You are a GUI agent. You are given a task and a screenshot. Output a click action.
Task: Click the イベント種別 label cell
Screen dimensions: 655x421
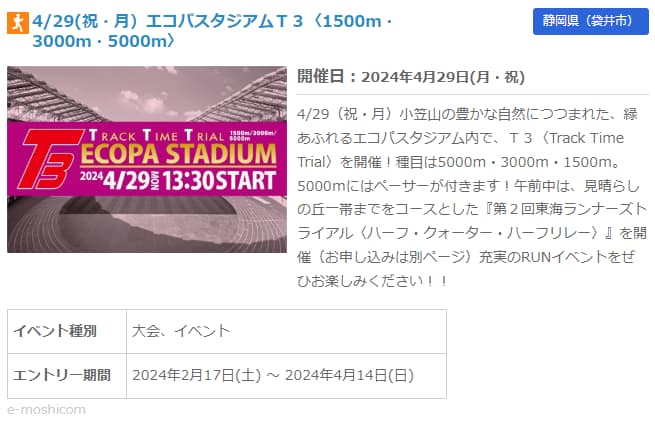[57, 330]
